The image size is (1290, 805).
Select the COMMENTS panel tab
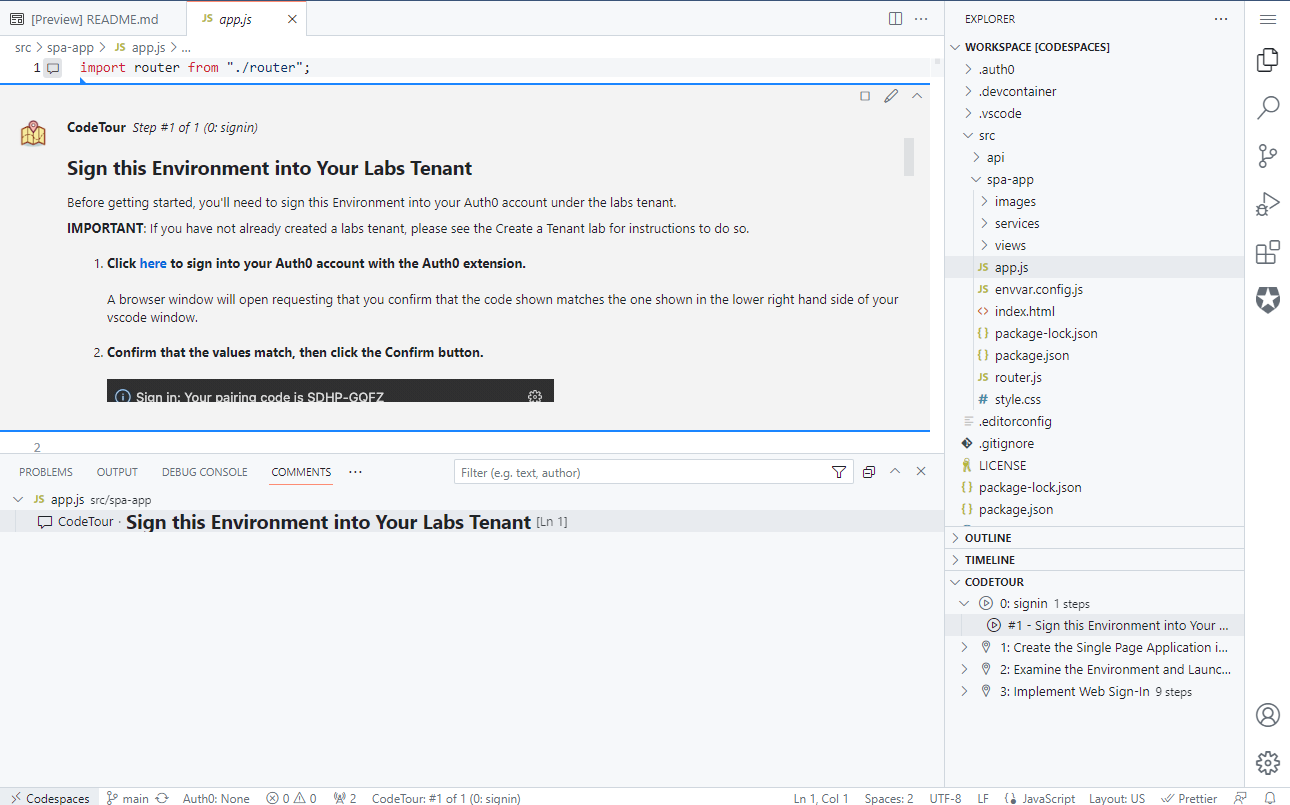pos(301,472)
